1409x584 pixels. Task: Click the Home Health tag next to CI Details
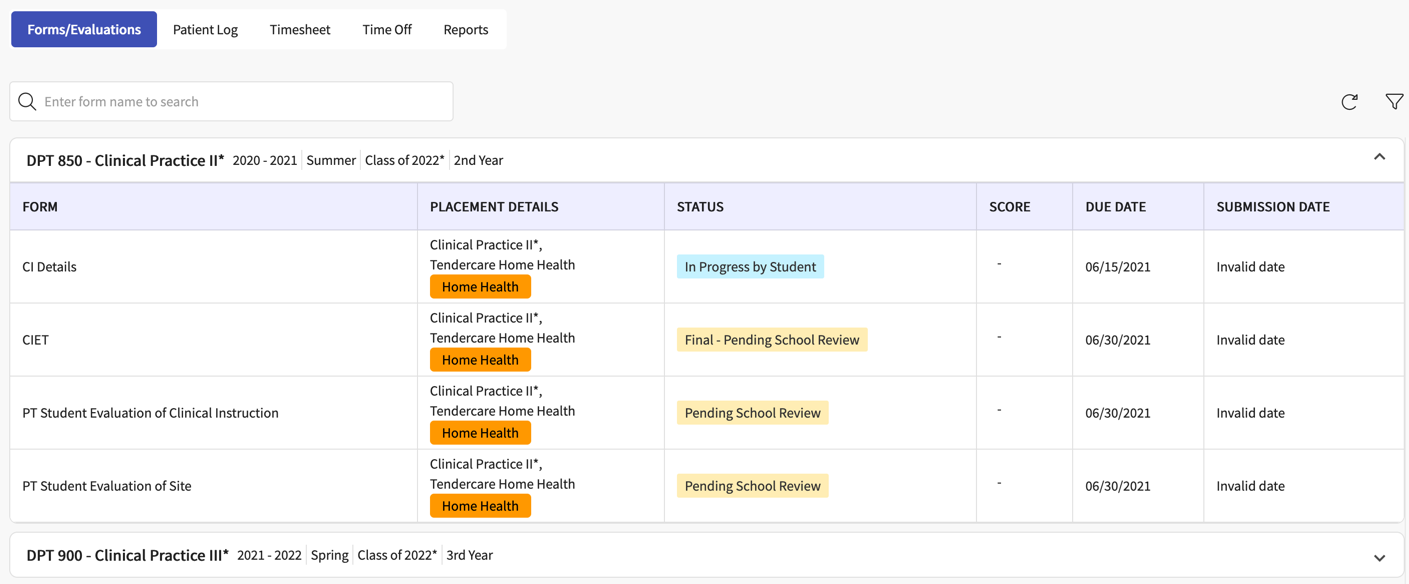tap(480, 286)
